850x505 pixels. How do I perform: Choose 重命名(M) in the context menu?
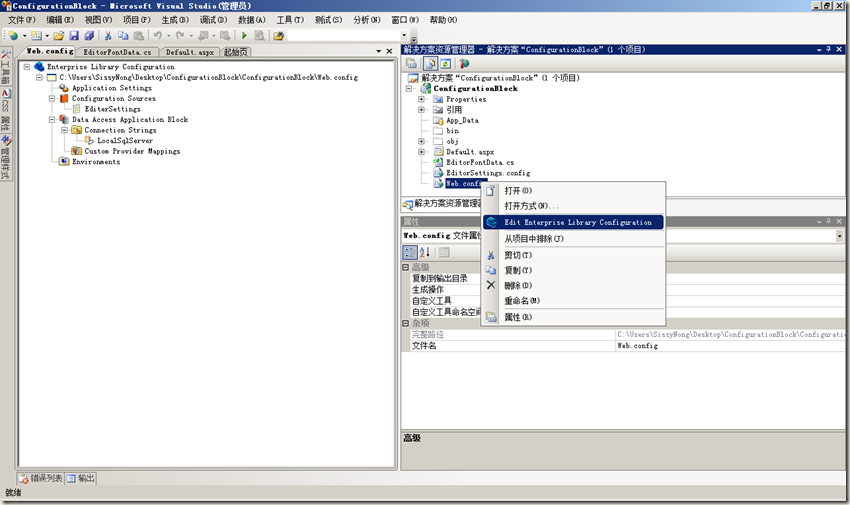point(573,301)
